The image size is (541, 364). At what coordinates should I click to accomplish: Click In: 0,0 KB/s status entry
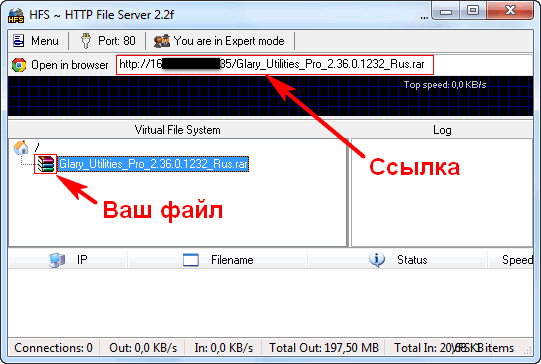tap(224, 347)
